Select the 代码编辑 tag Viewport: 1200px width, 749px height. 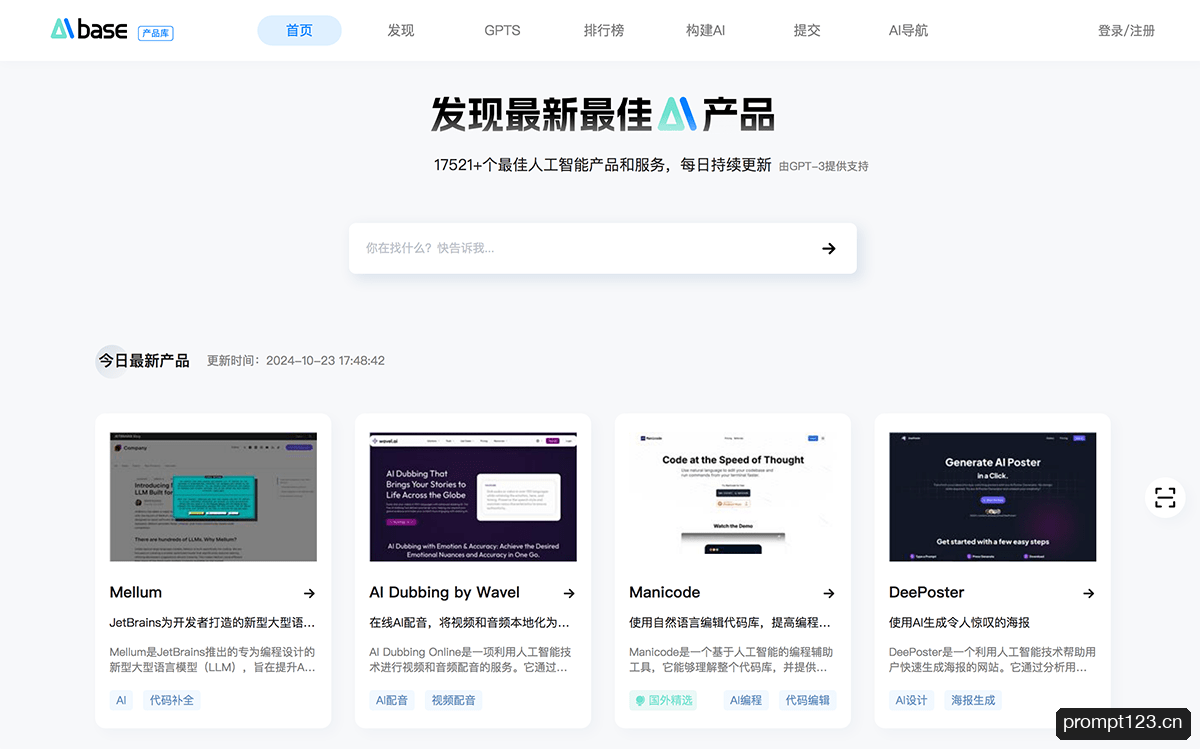click(807, 700)
